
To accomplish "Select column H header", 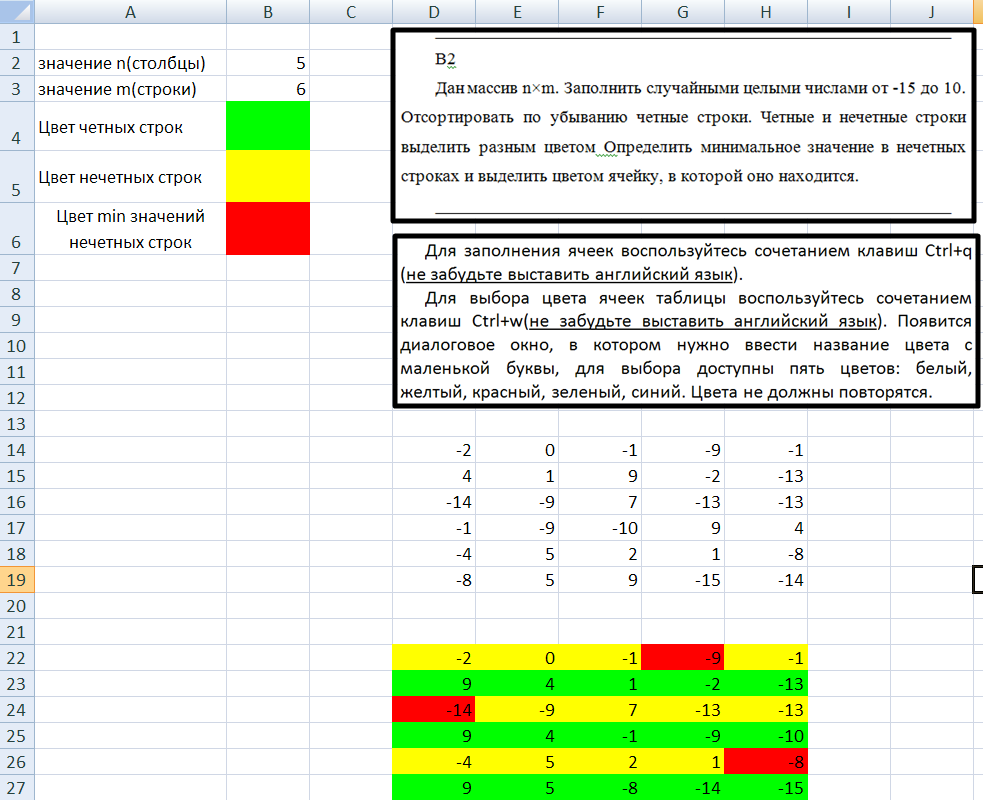I will [766, 11].
